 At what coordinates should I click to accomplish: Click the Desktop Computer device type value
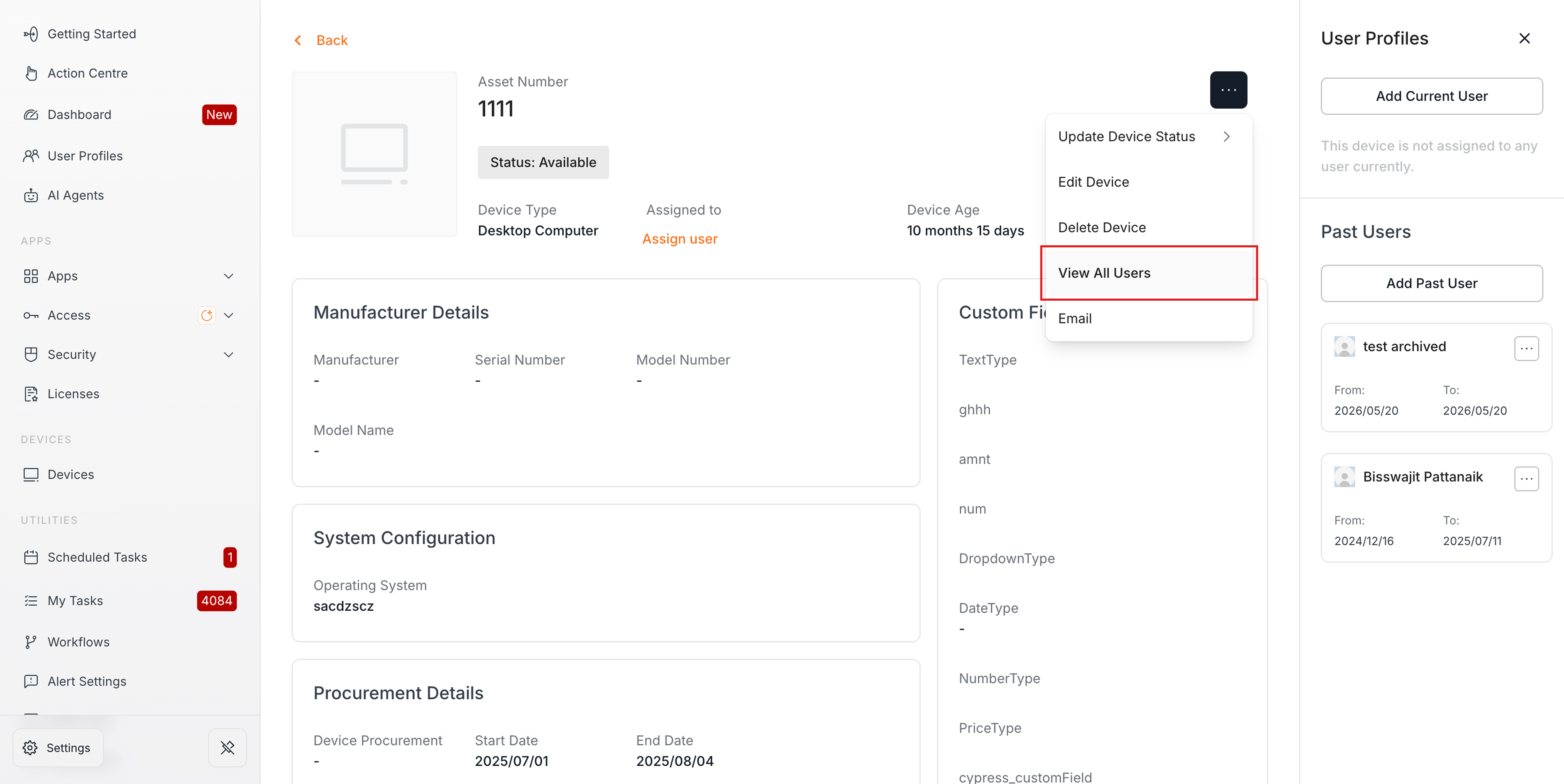point(538,231)
